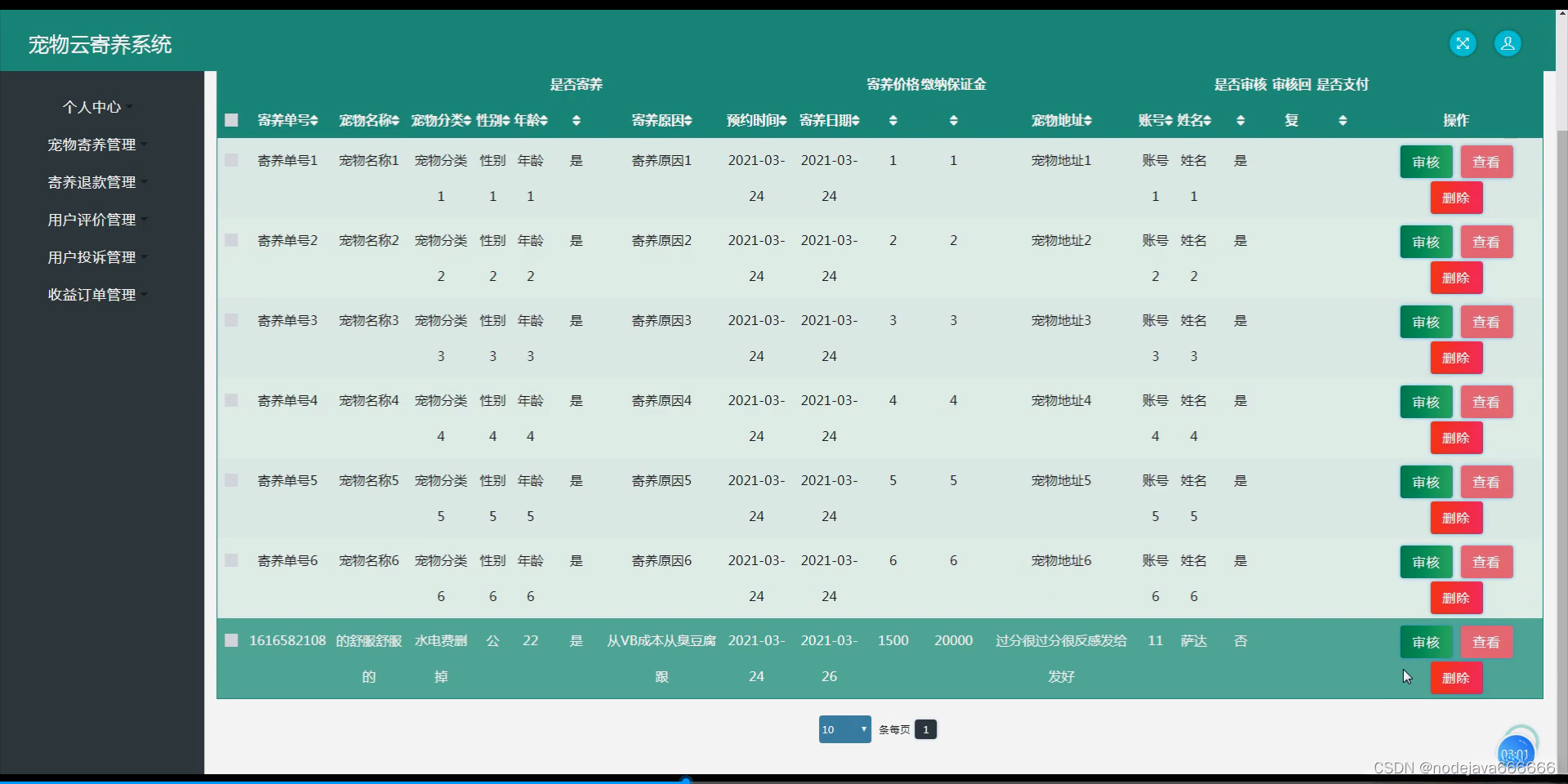The image size is (1568, 784).
Task: Click cell text 20000
Action: (x=953, y=641)
